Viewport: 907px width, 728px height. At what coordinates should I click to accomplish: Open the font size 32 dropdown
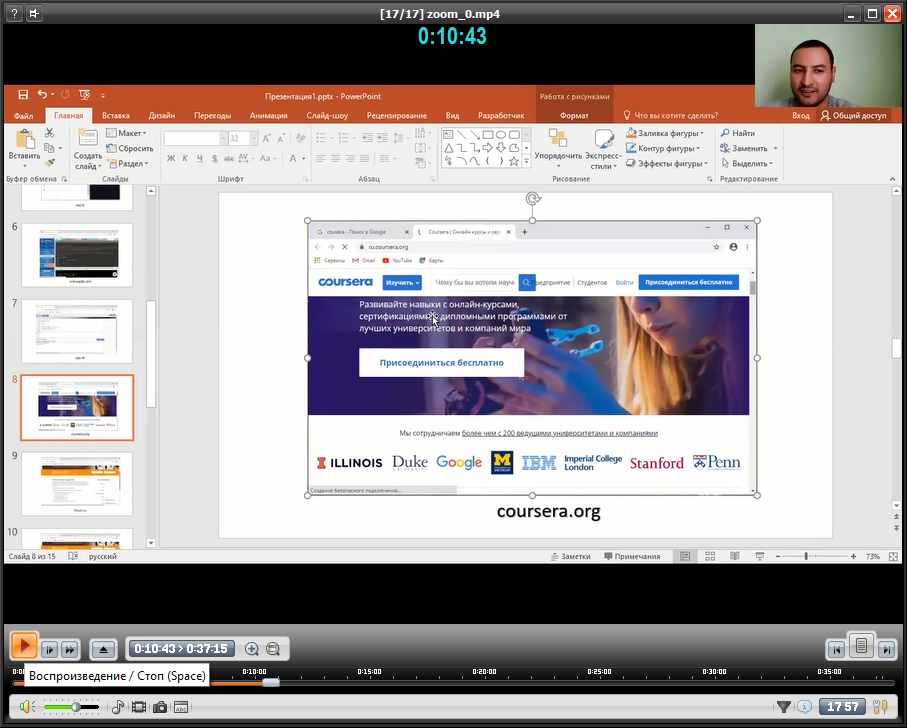point(253,138)
